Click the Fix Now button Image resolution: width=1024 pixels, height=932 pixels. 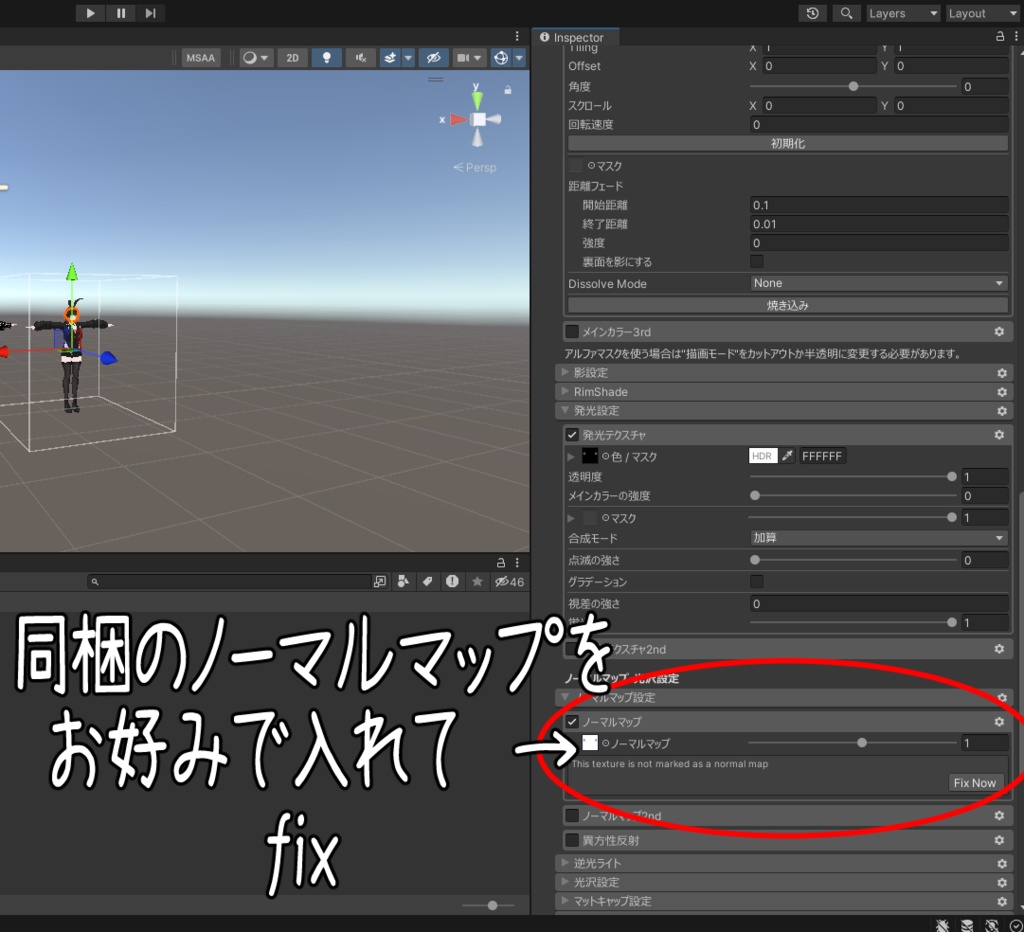click(974, 783)
